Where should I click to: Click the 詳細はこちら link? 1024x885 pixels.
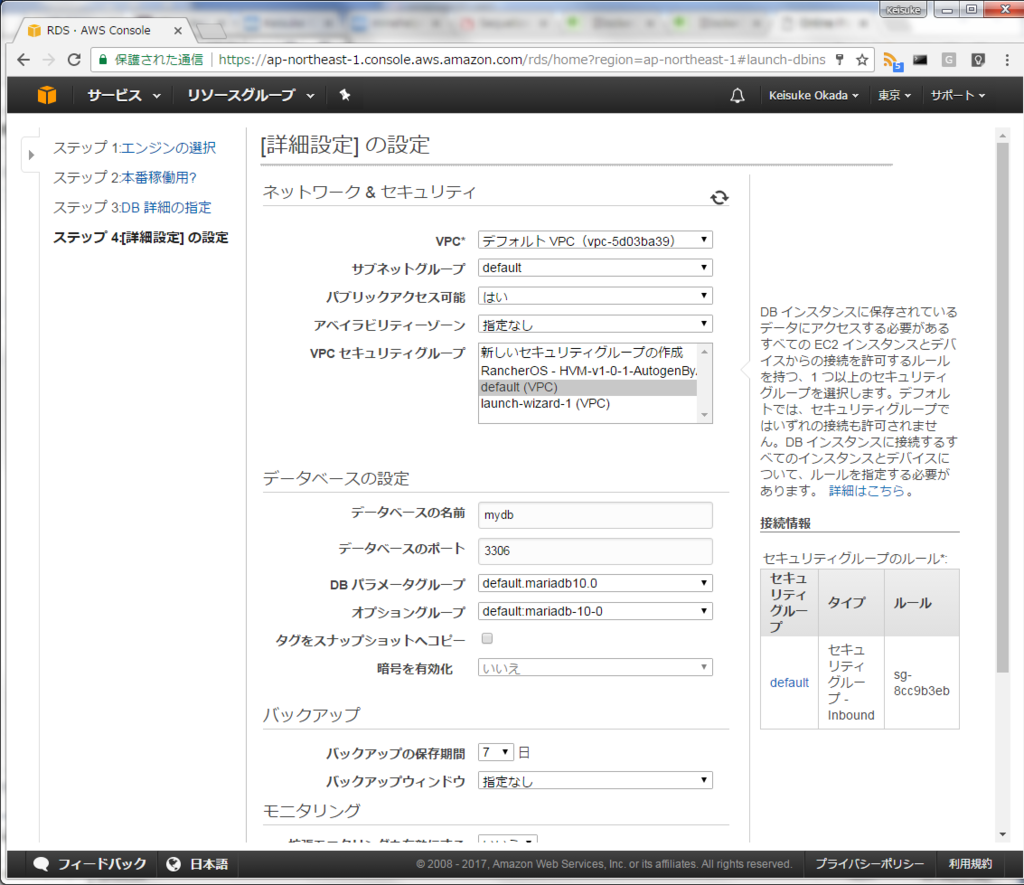(866, 491)
